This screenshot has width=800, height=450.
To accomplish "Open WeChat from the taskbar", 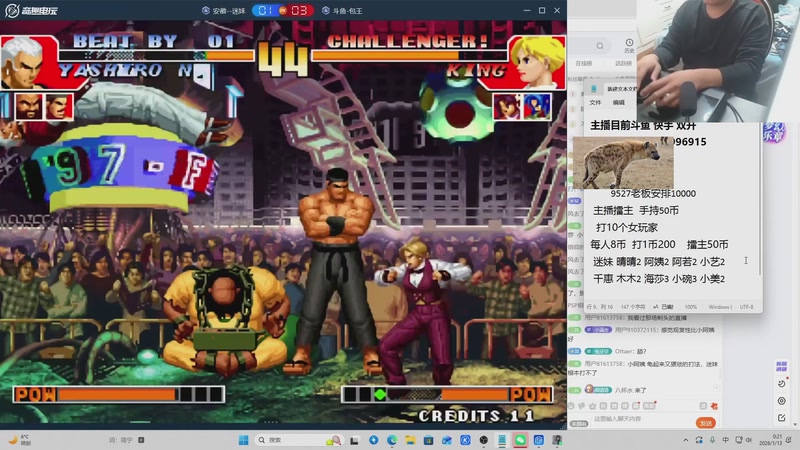I will click(520, 440).
